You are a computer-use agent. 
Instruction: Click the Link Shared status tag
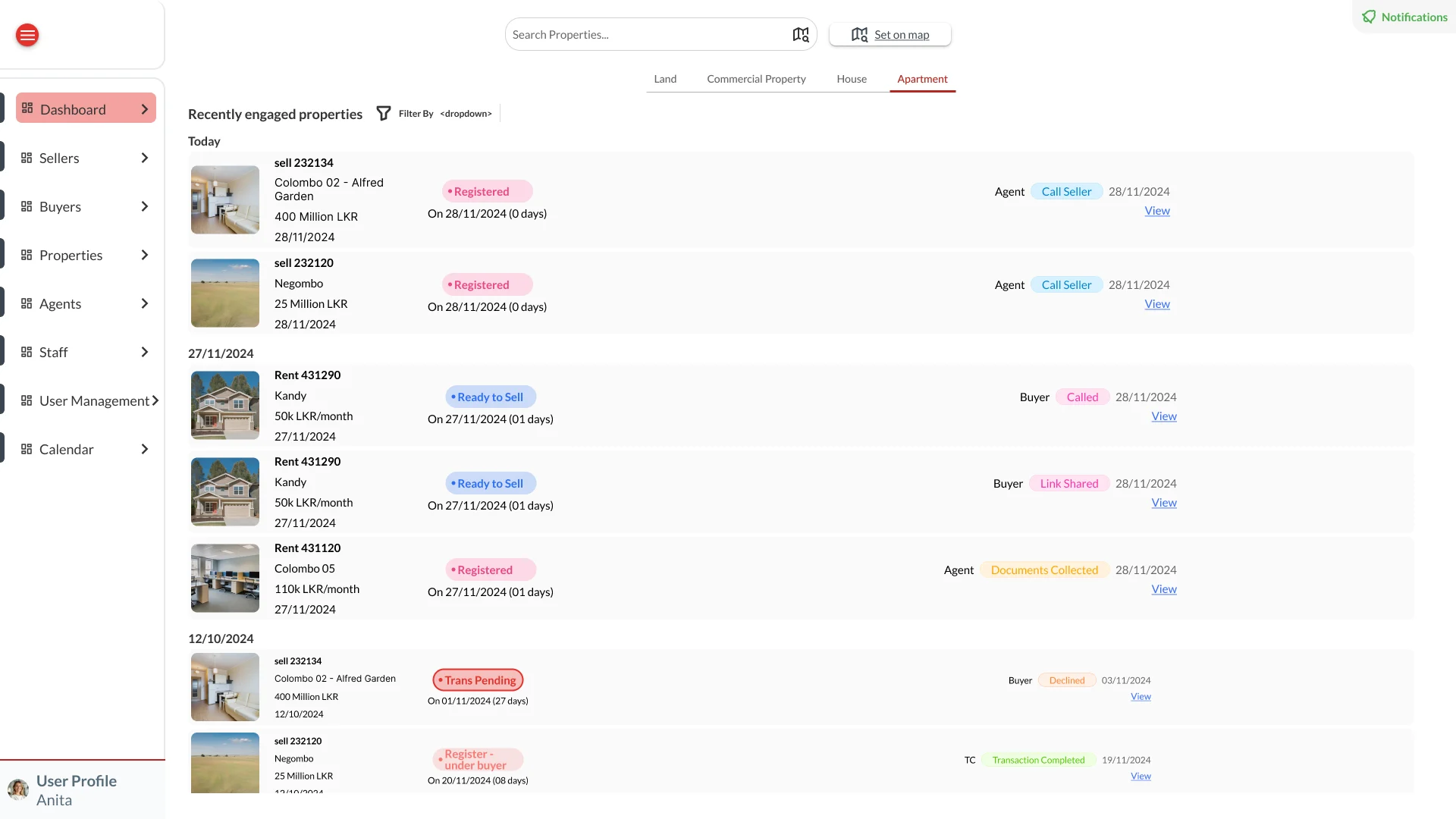(1069, 484)
